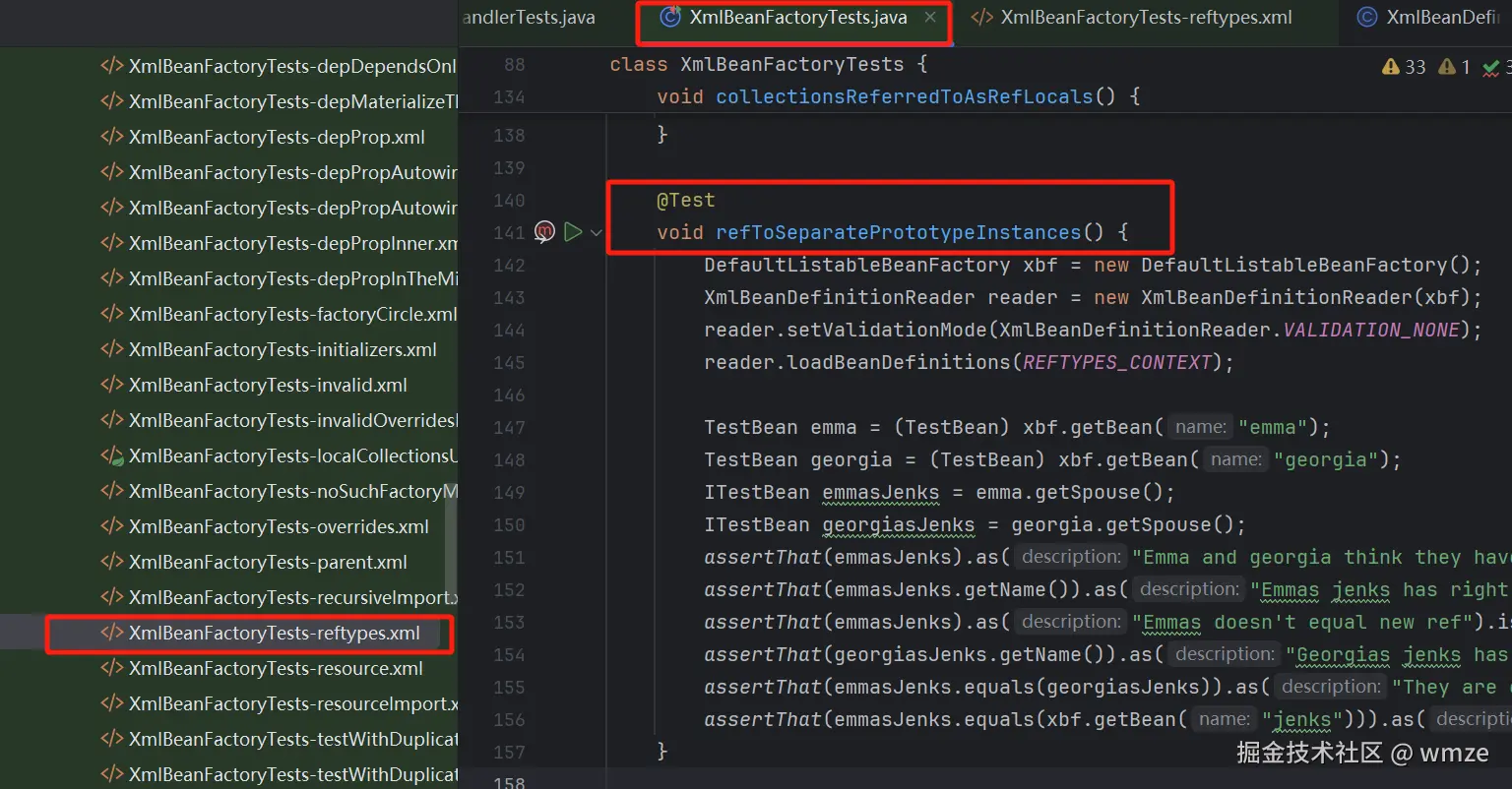
Task: Open the dropdown chevron next to the run gutter icon
Action: (x=596, y=233)
